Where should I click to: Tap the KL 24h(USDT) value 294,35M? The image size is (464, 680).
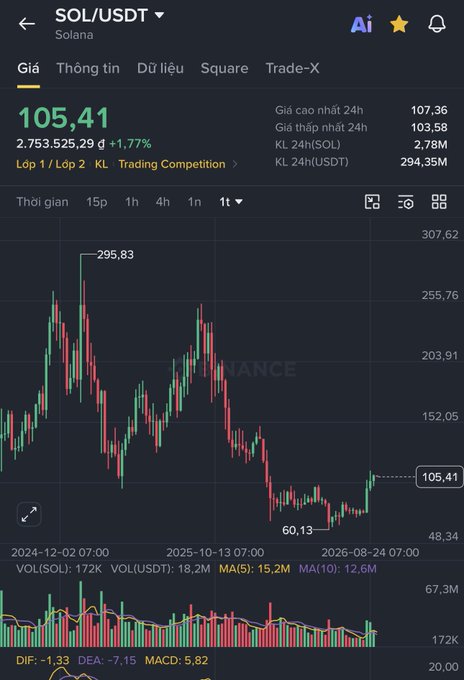pos(424,162)
